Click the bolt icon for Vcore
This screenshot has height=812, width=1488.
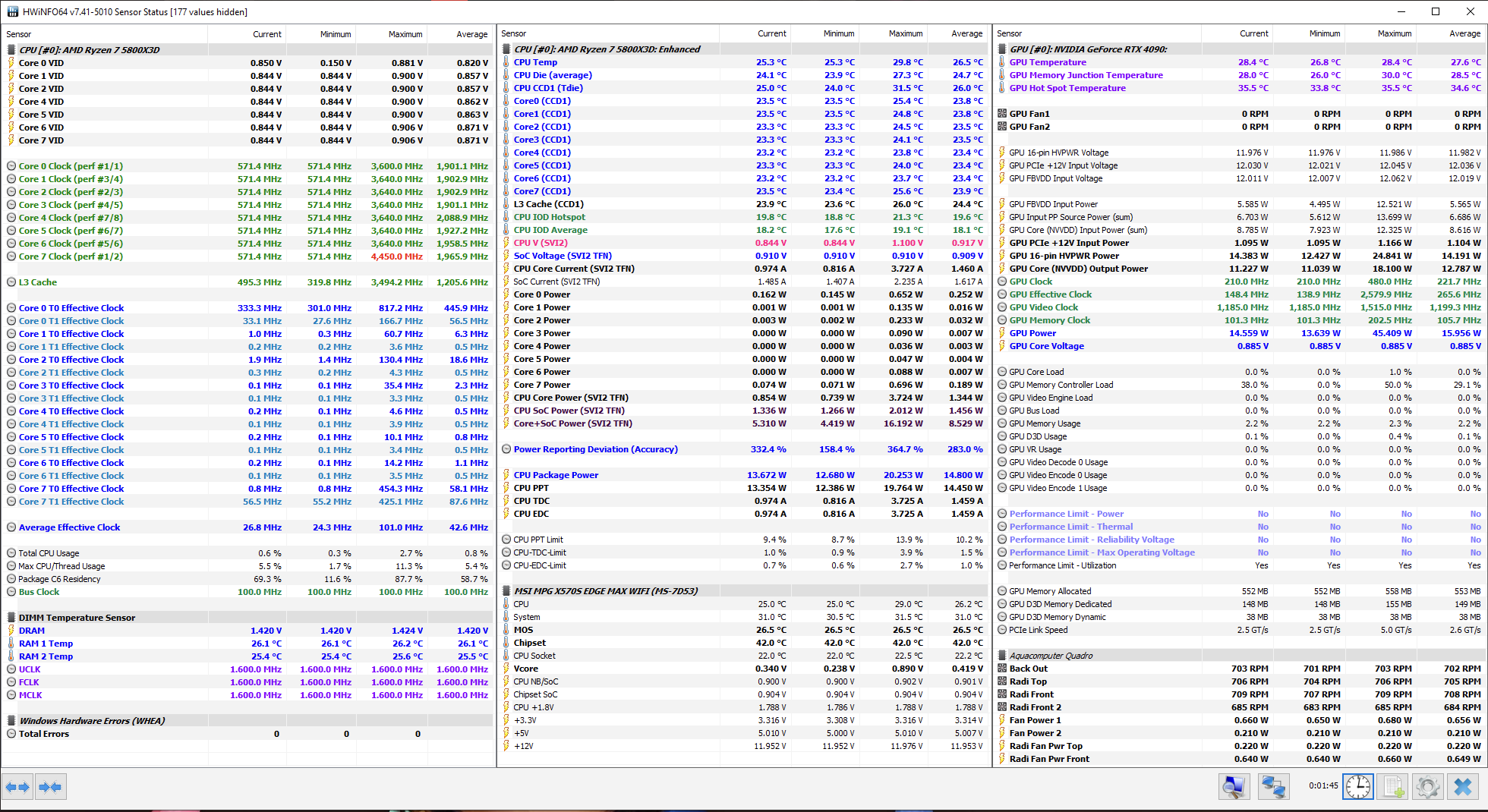(x=506, y=669)
